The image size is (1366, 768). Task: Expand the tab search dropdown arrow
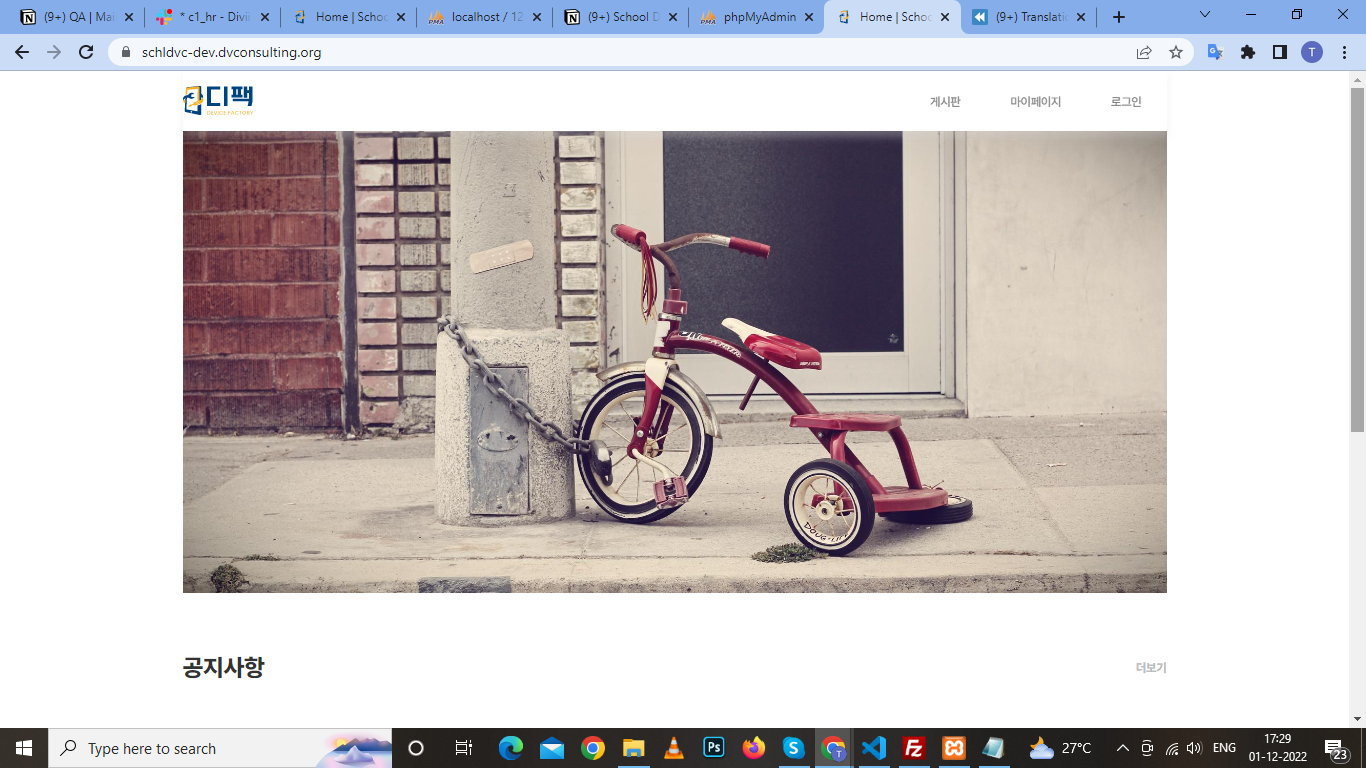click(1204, 15)
